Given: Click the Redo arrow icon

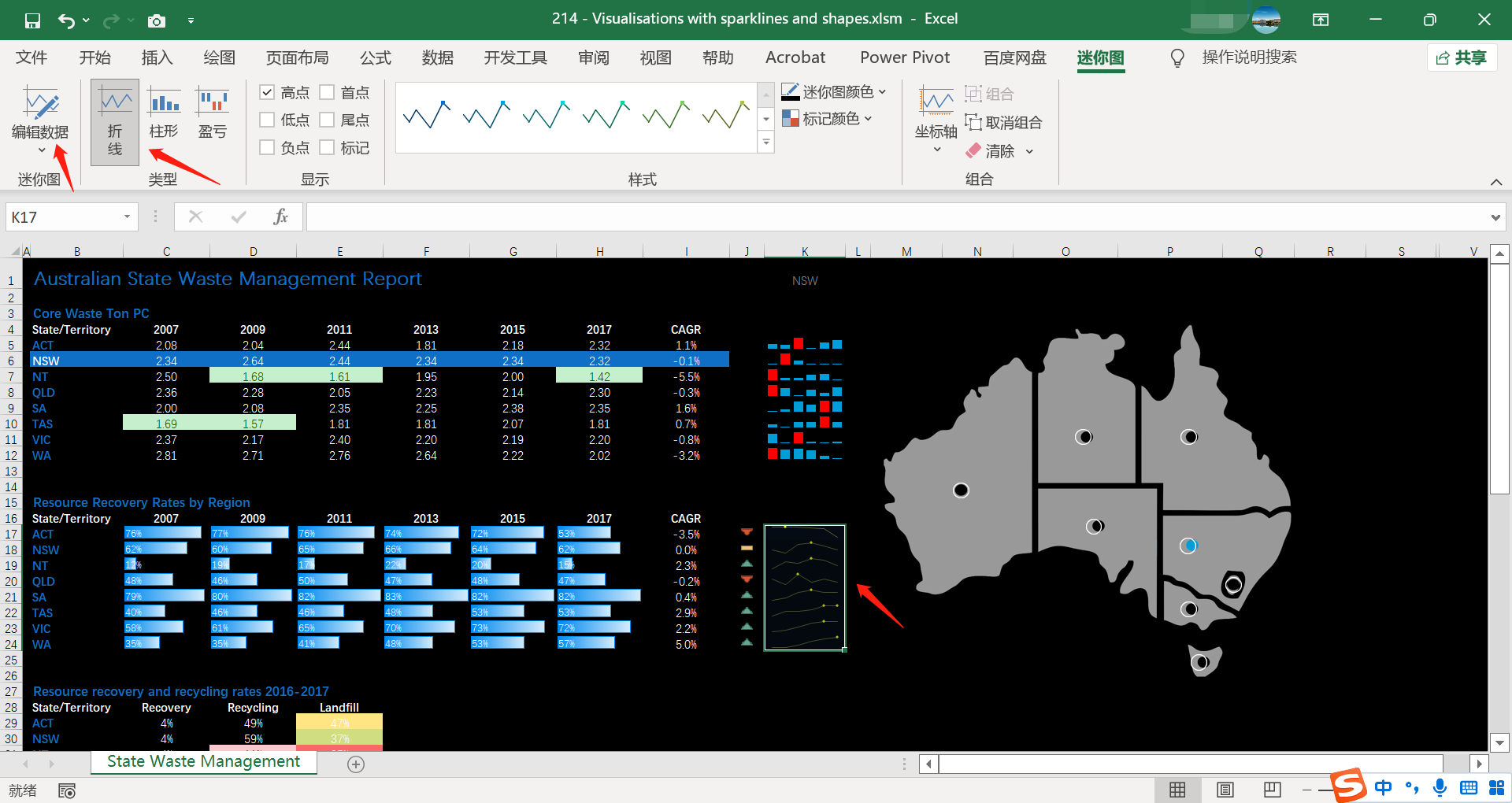Looking at the screenshot, I should pos(112,20).
